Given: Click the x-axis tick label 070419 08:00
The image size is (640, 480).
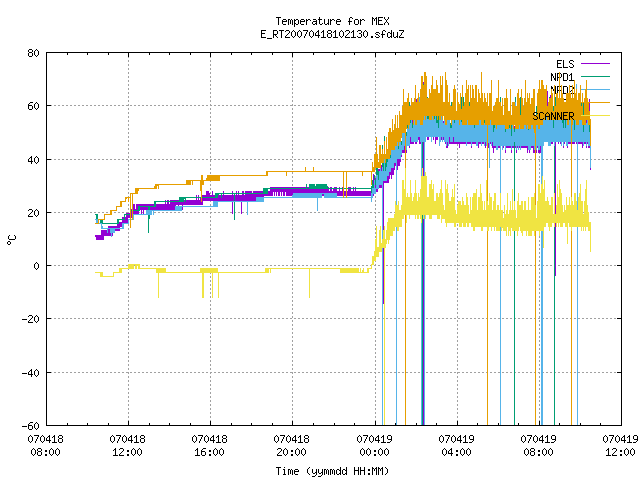Looking at the screenshot, I should (538, 446).
